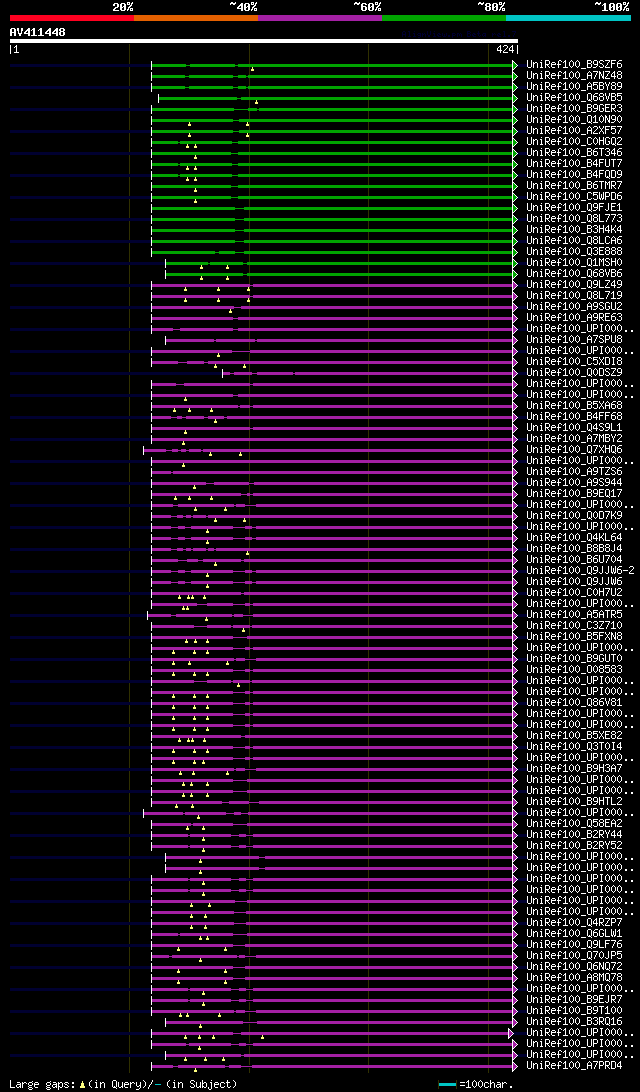640x1092 pixels.
Task: Open hit UniRef100_A7NZ48
Action: (x=575, y=75)
